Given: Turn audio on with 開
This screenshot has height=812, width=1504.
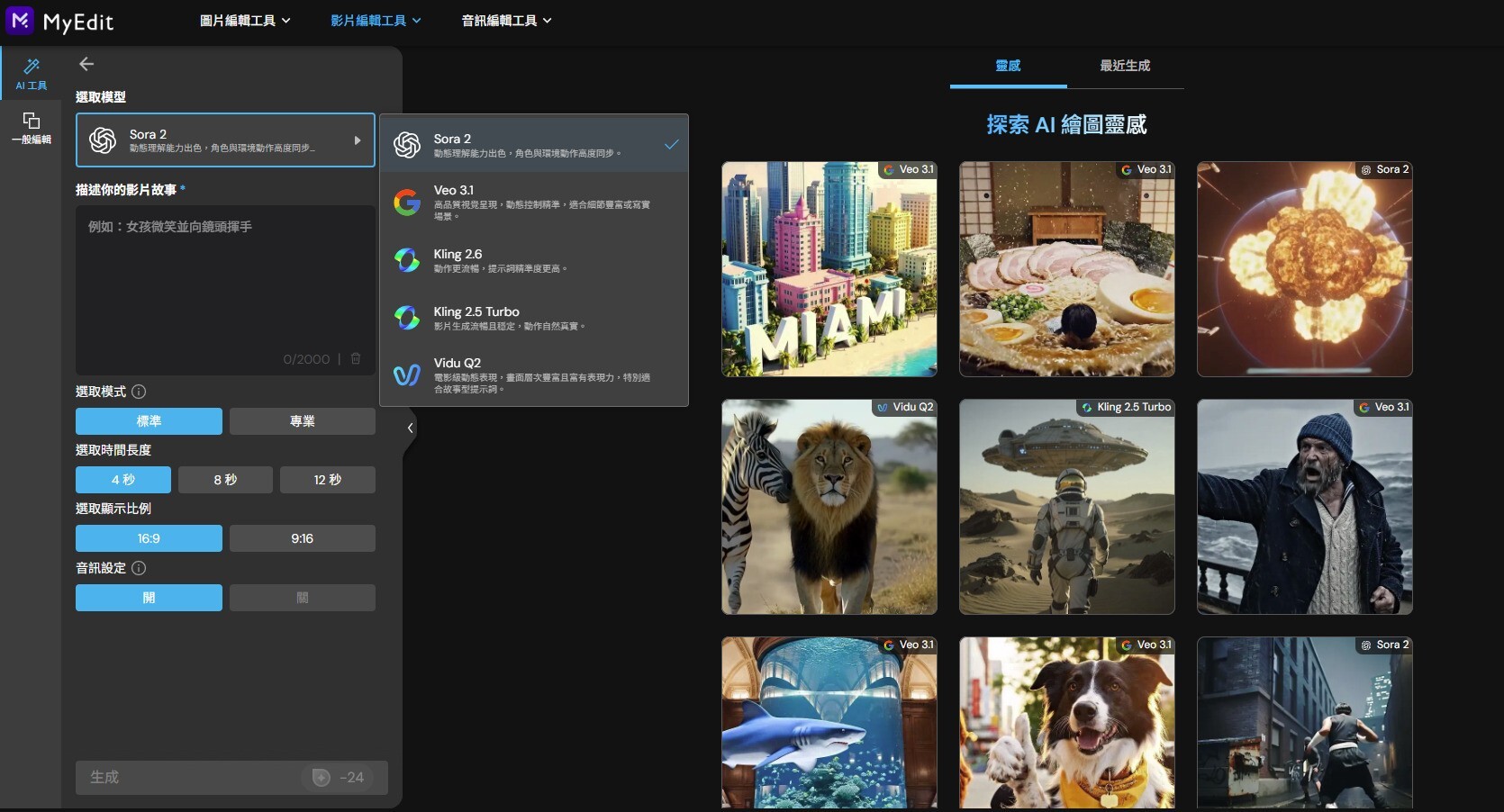Looking at the screenshot, I should pyautogui.click(x=149, y=598).
